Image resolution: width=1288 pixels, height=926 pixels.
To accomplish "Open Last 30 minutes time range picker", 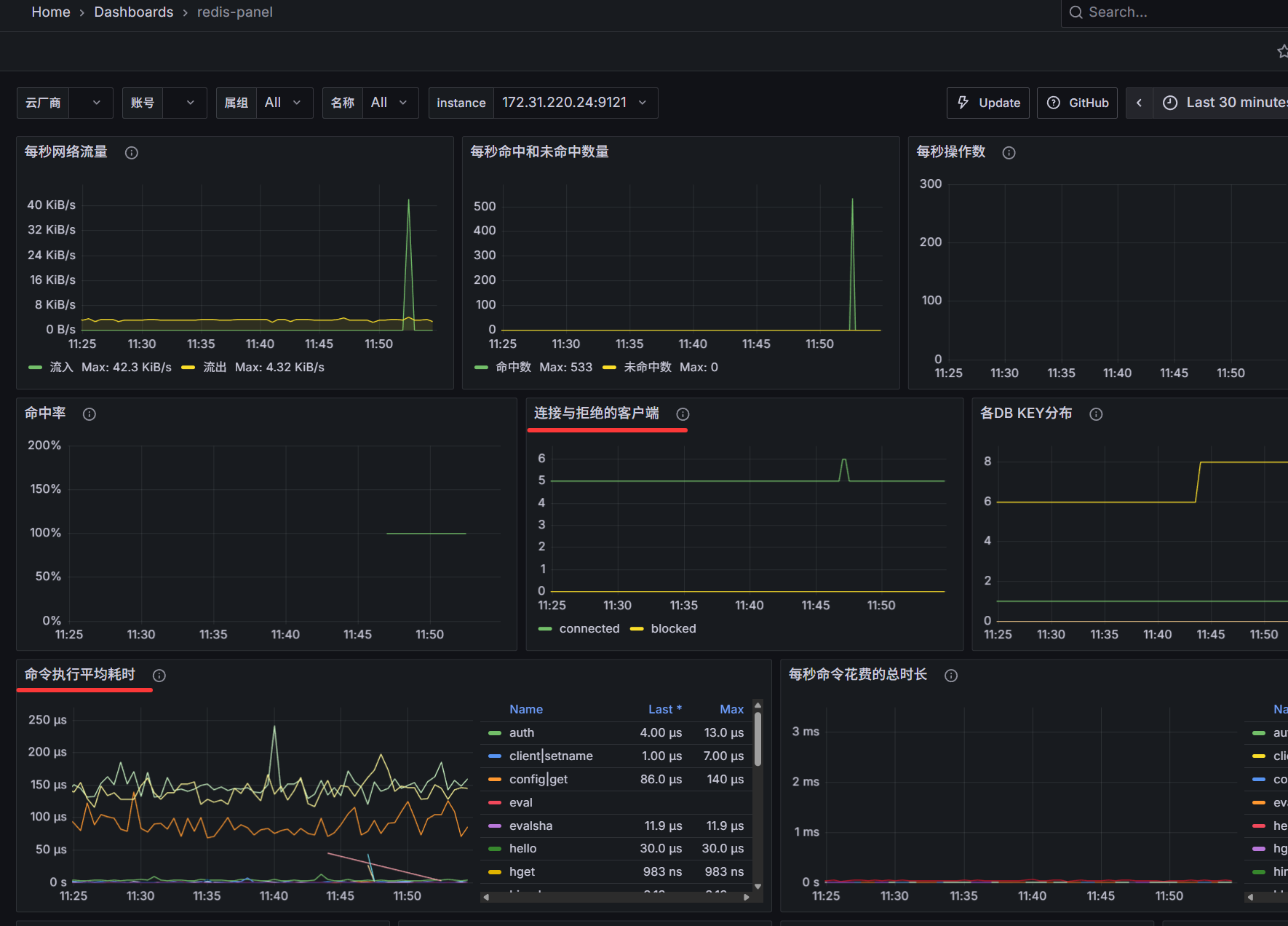I will (x=1221, y=103).
